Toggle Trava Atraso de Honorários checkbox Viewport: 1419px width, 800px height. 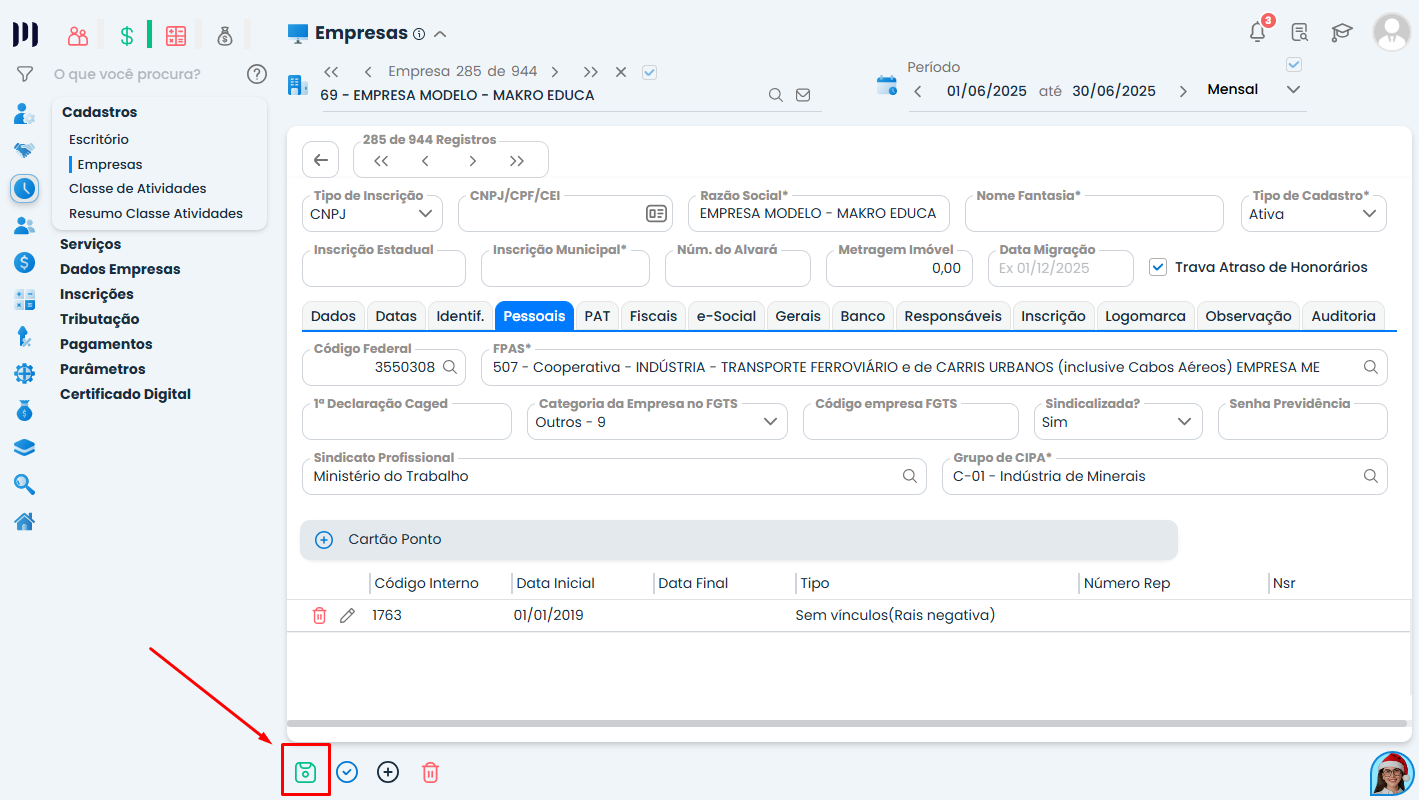1158,267
